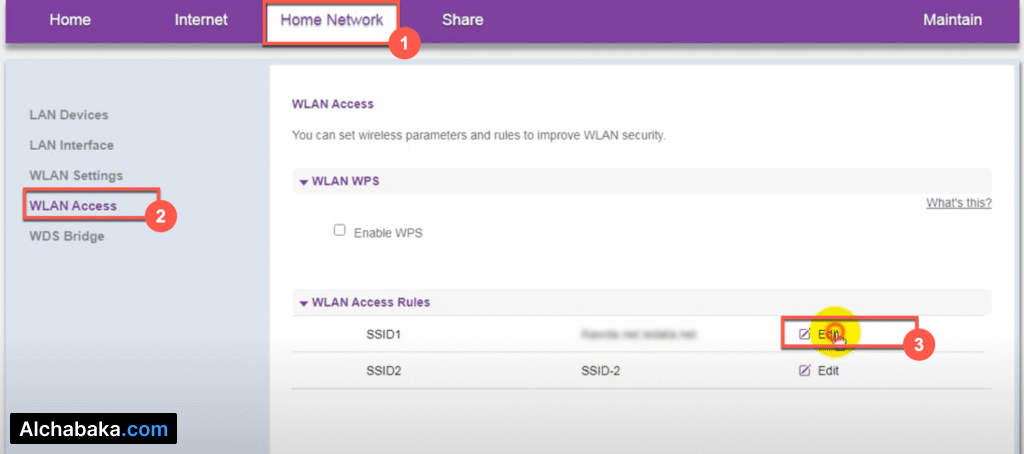Select the Home Network tab
Image resolution: width=1024 pixels, height=454 pixels.
click(x=331, y=20)
